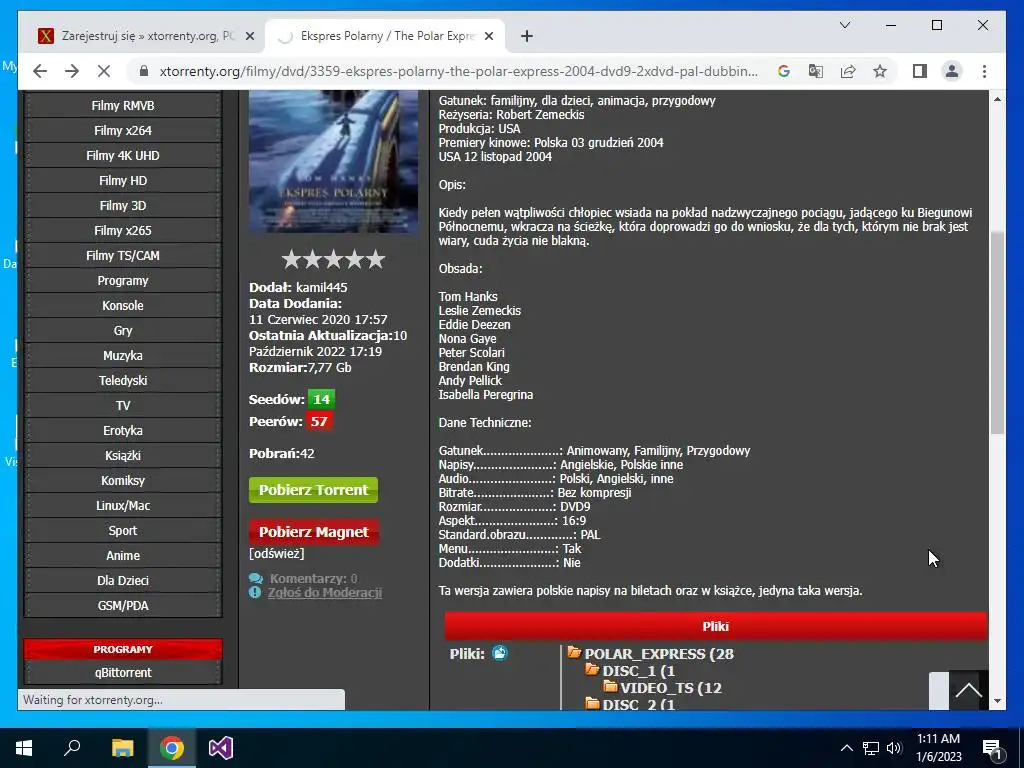Image resolution: width=1024 pixels, height=768 pixels.
Task: Open the Książki category
Action: 123,455
